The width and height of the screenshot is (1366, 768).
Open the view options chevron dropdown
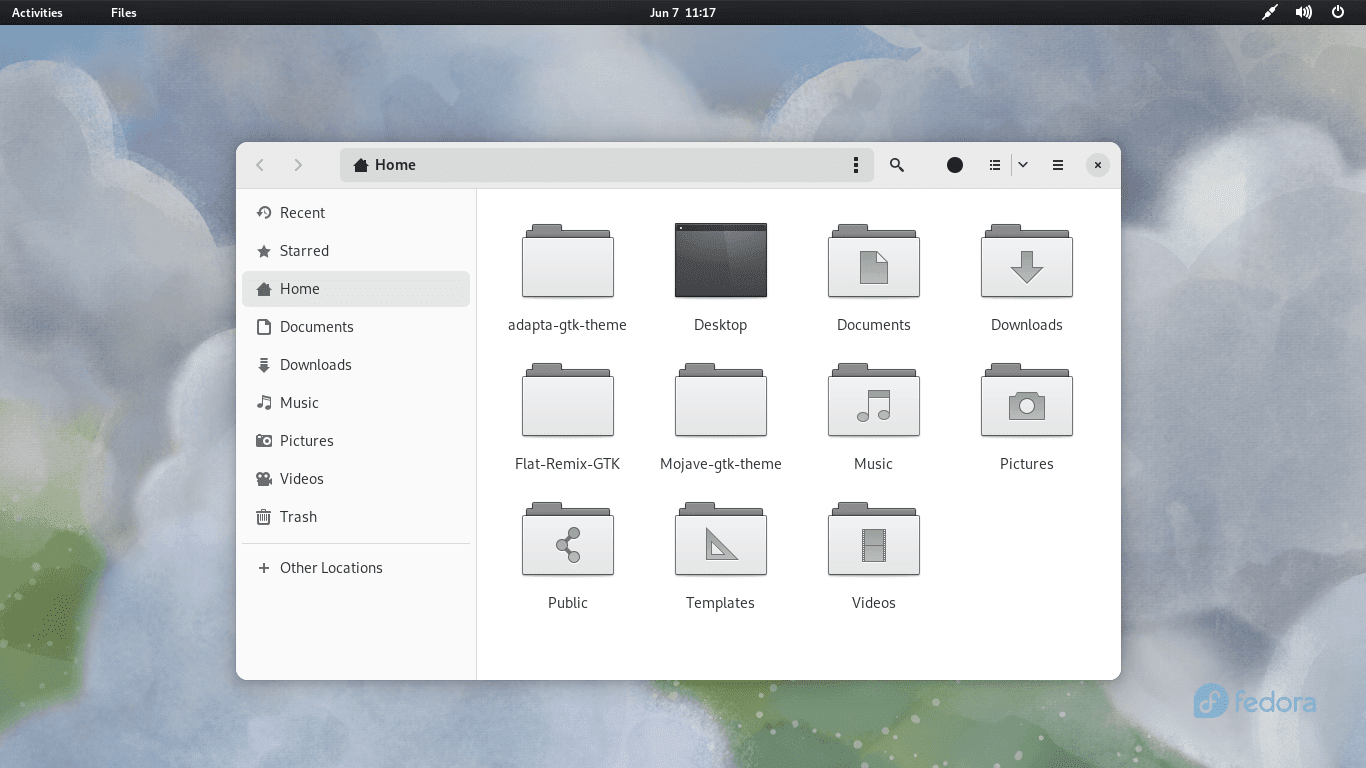pyautogui.click(x=1022, y=165)
